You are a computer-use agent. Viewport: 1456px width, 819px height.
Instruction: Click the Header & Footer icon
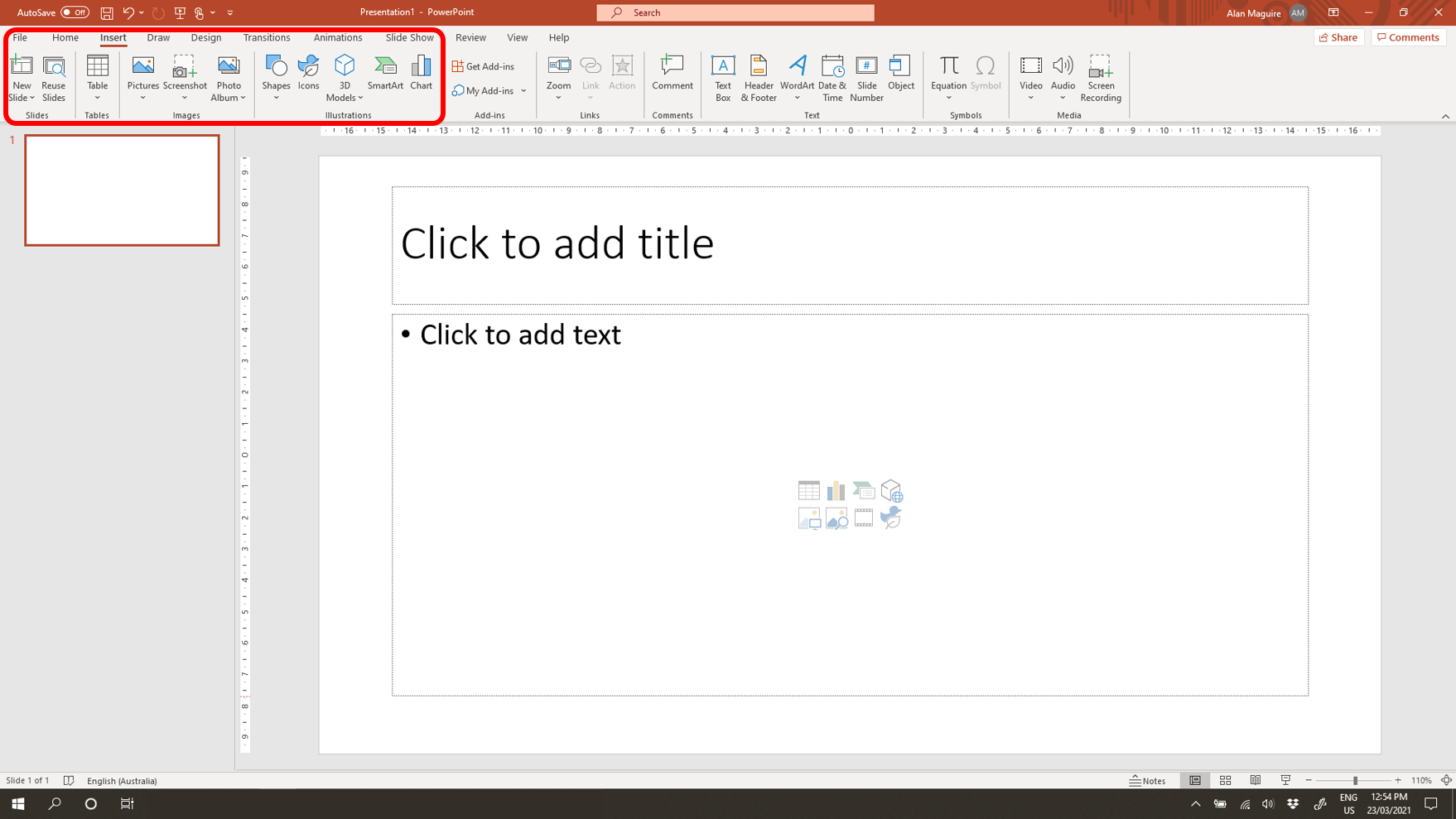(x=758, y=78)
